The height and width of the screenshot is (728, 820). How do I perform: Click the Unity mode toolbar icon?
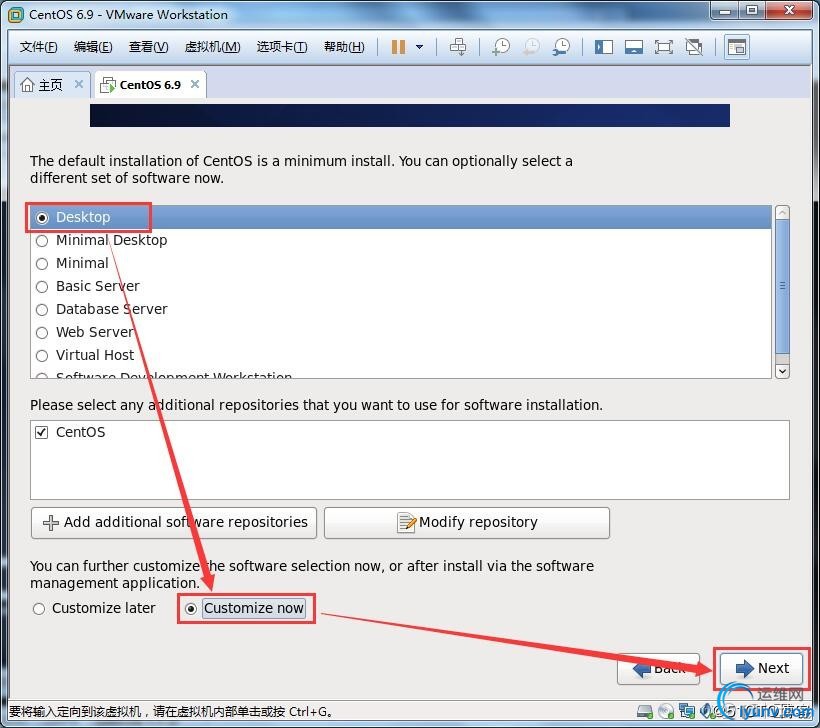tap(694, 47)
